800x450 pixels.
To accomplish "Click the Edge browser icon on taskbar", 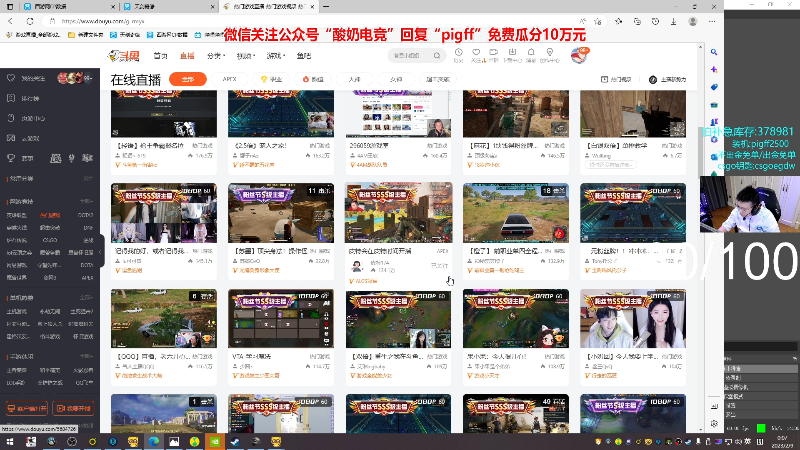I will [154, 441].
